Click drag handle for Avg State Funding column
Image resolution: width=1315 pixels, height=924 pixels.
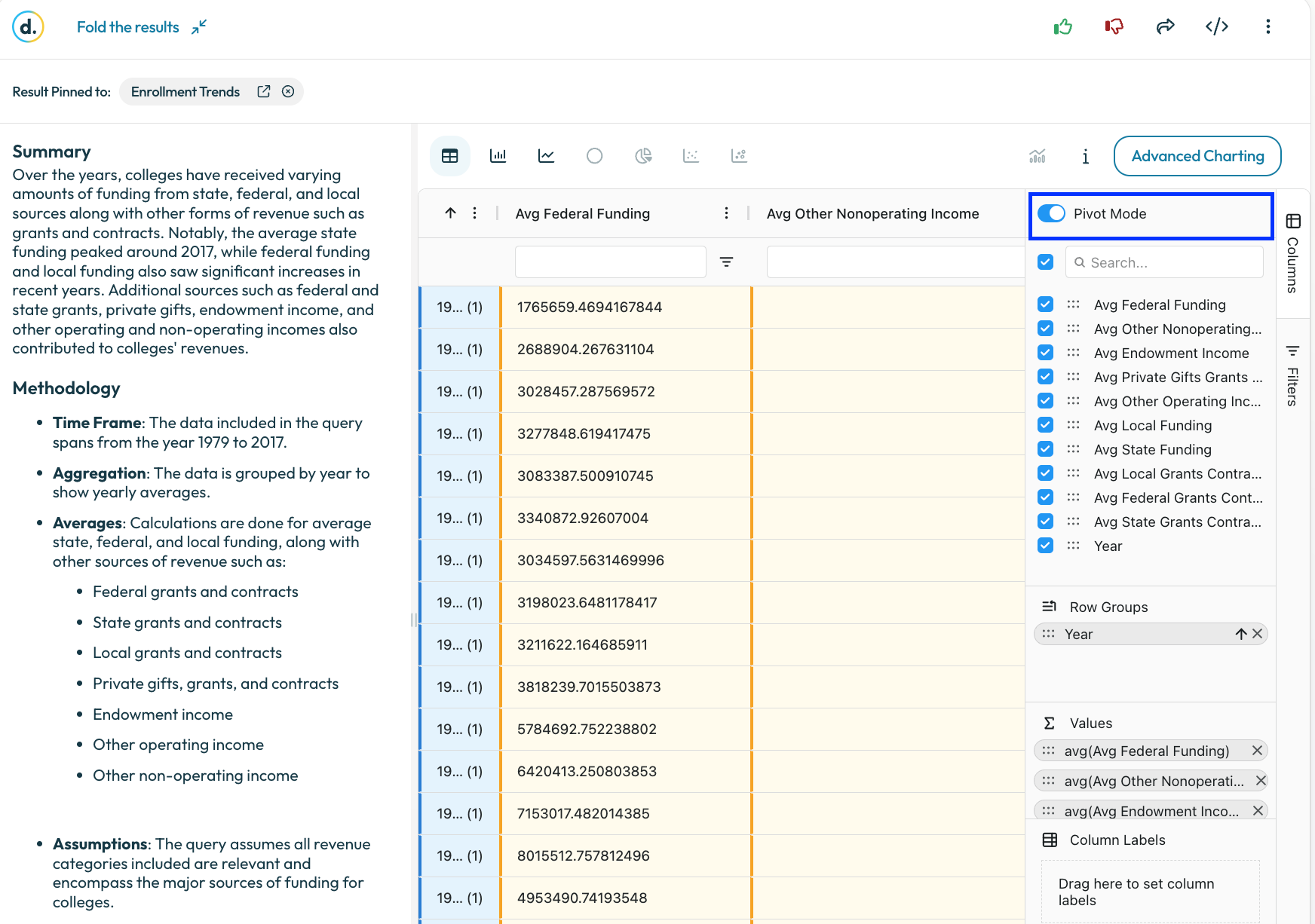tap(1074, 449)
